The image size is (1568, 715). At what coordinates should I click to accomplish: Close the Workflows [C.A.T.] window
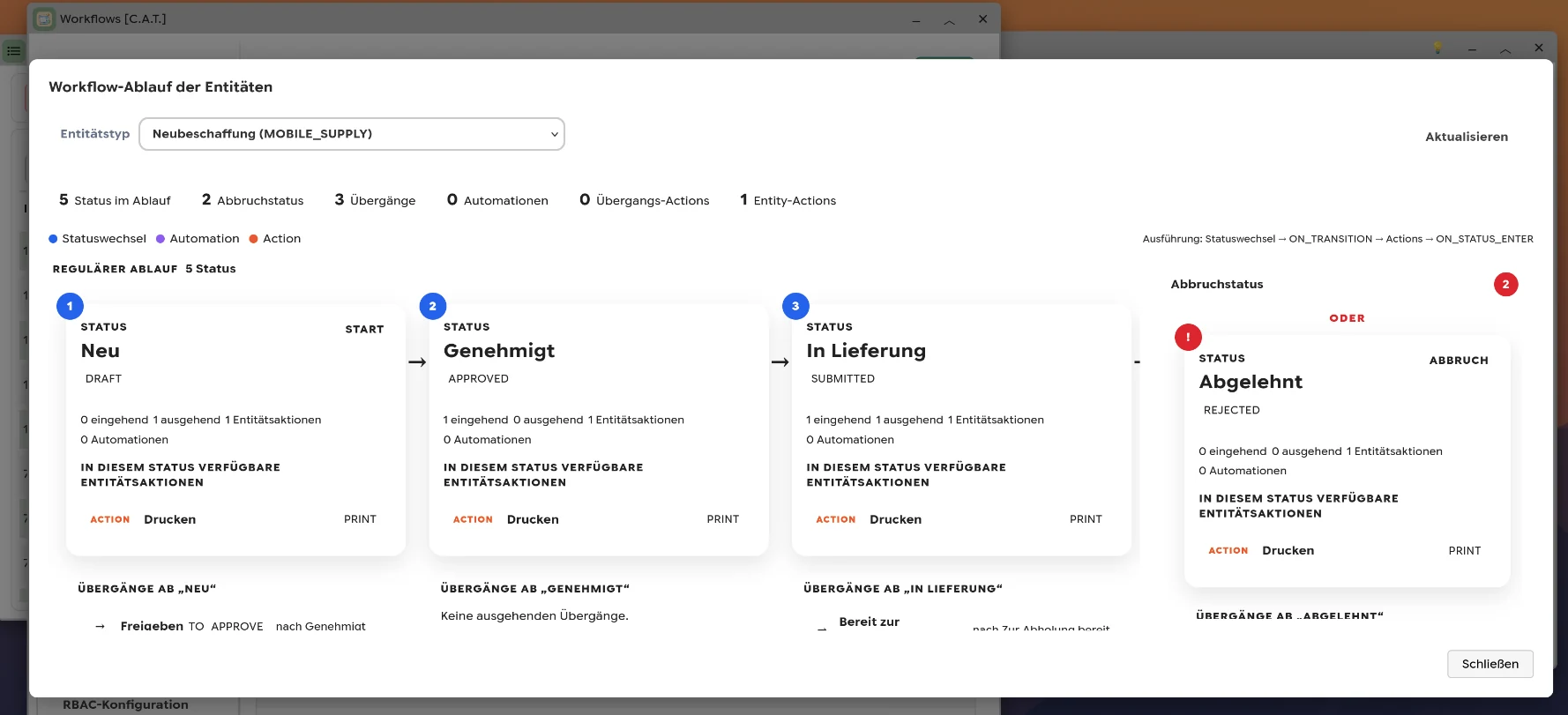coord(982,19)
